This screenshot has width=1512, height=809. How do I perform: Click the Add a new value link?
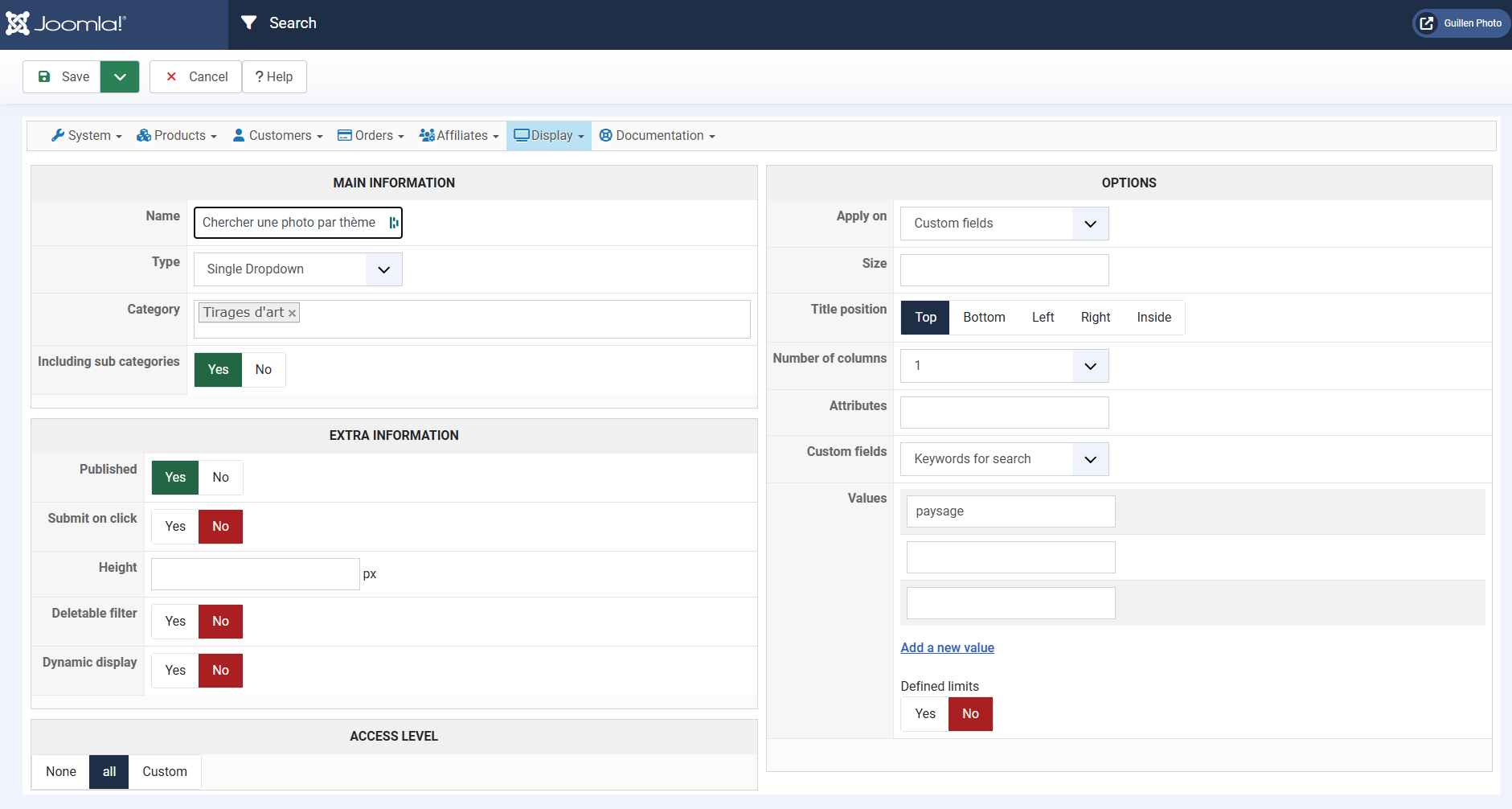[x=947, y=648]
